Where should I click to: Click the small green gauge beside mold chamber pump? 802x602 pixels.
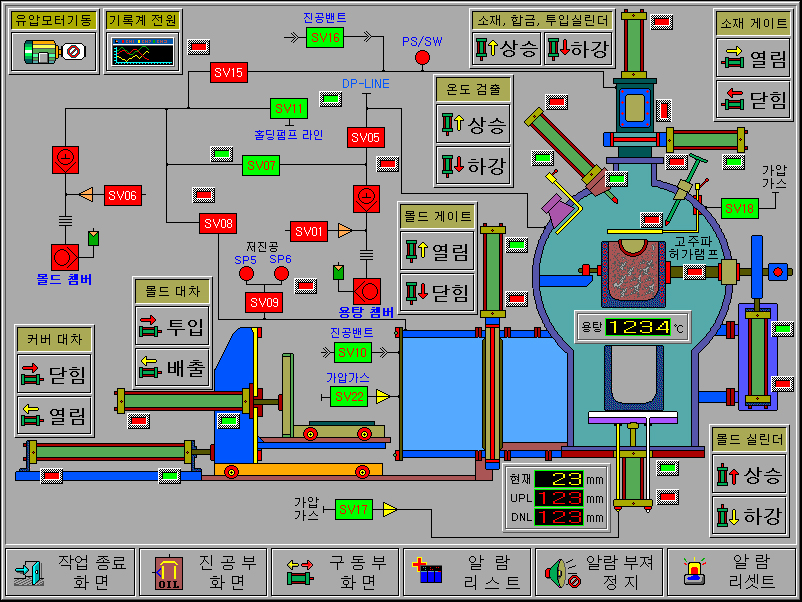(93, 238)
